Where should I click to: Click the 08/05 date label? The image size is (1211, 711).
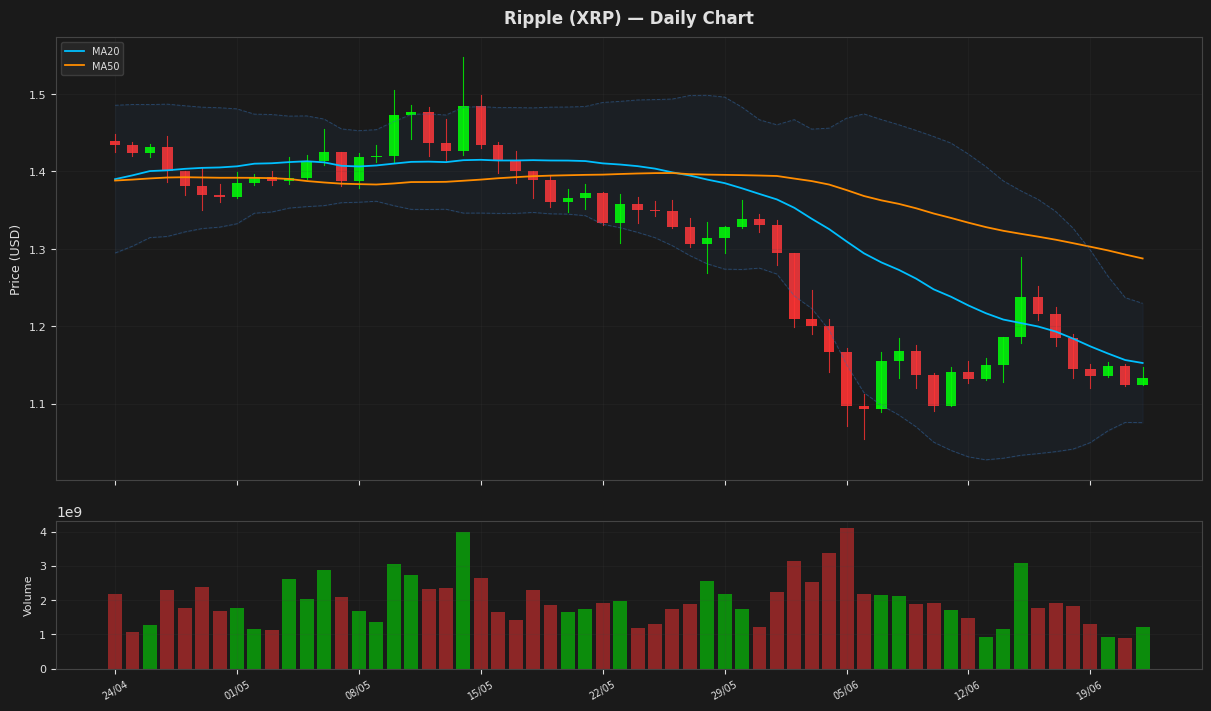(358, 690)
